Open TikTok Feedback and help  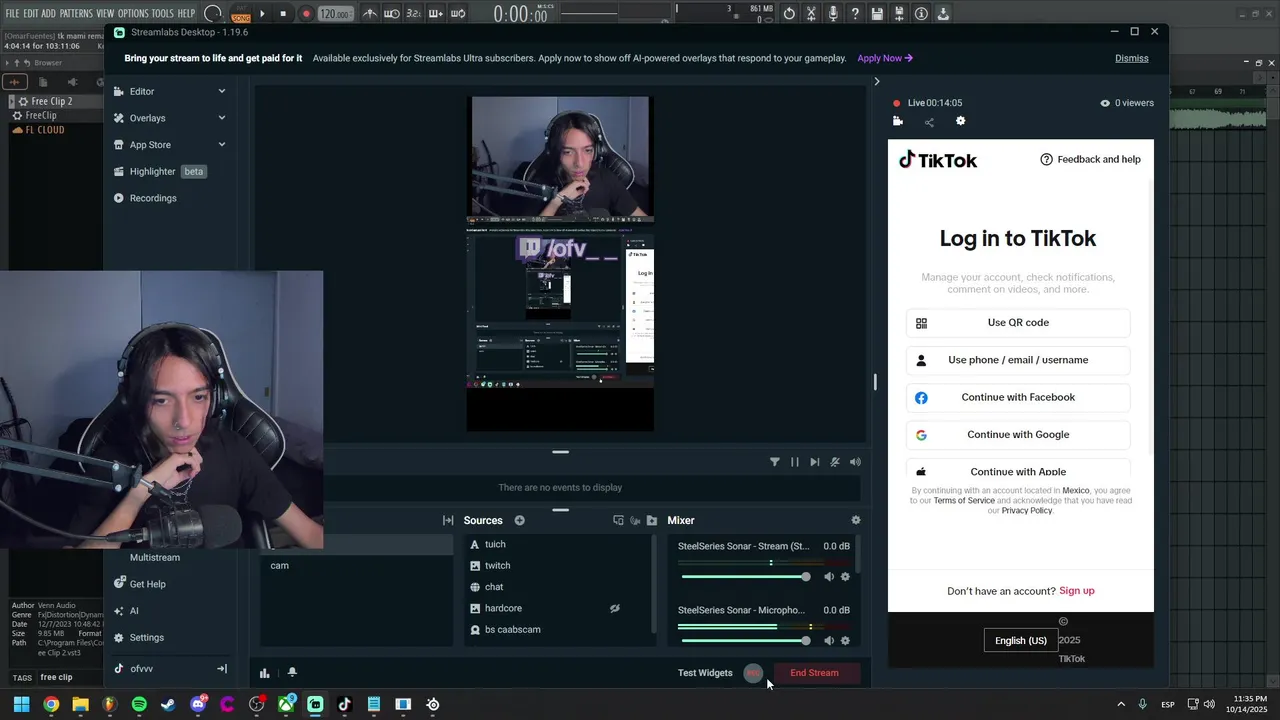pos(1090,159)
